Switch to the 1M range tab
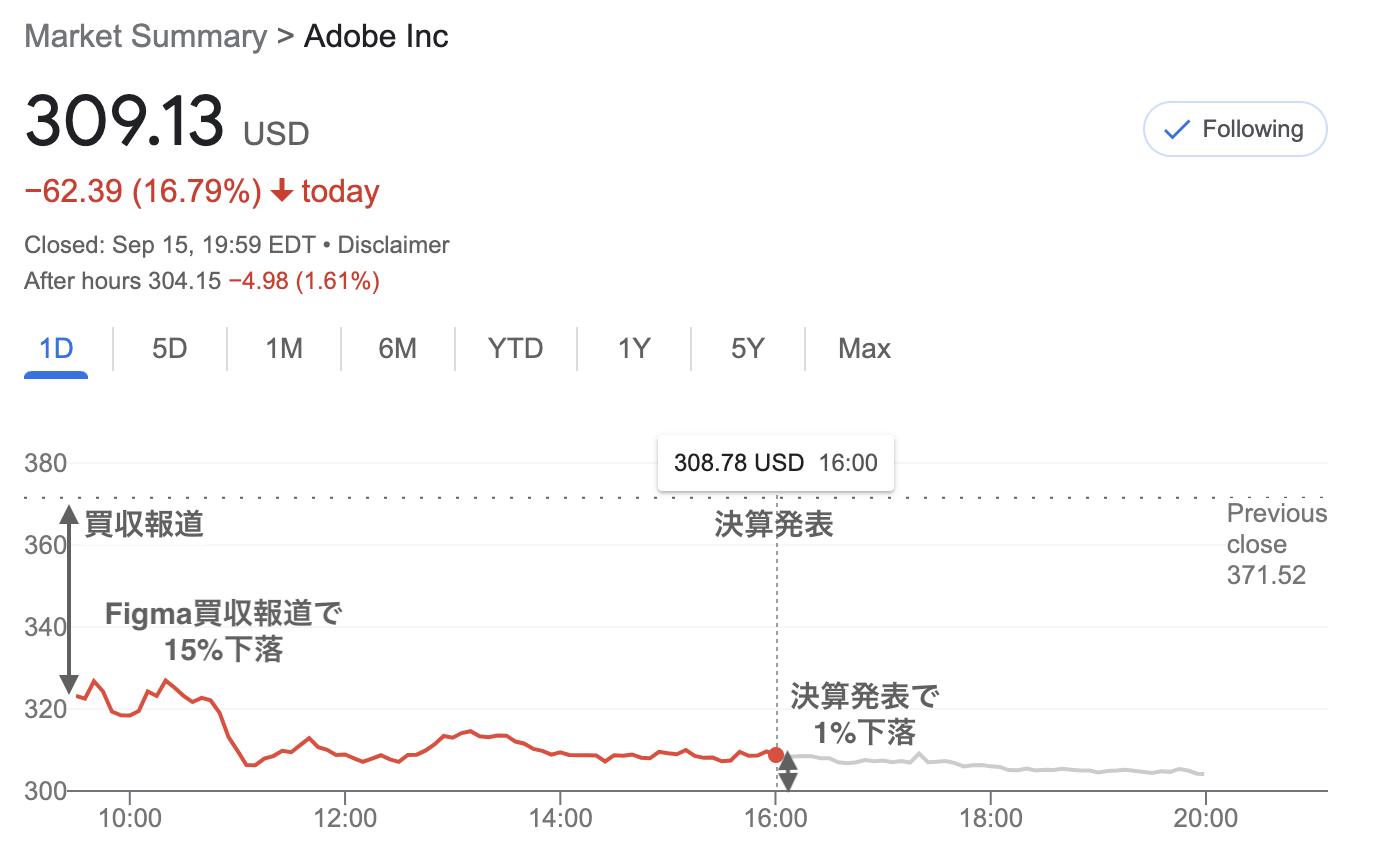The height and width of the screenshot is (848, 1382). tap(284, 349)
